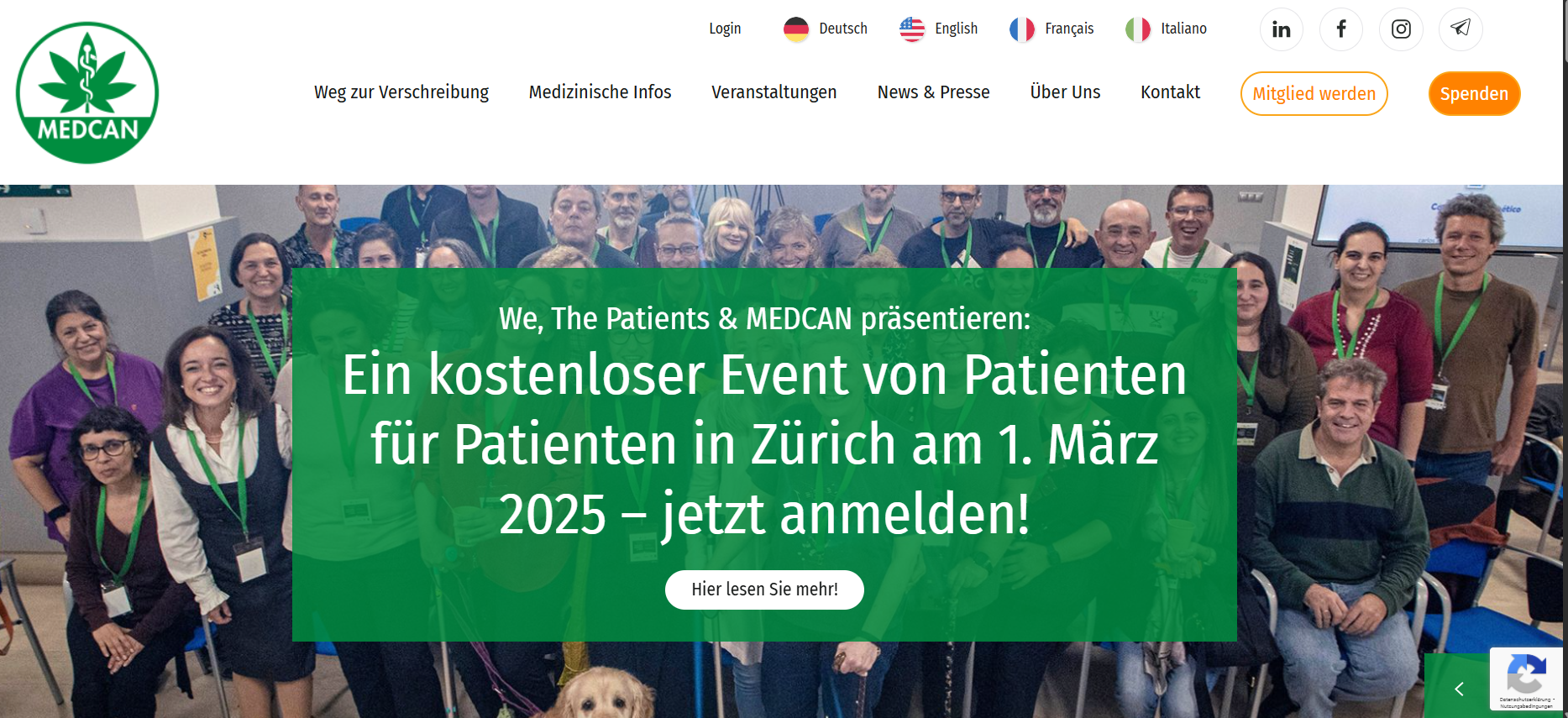Viewport: 1568px width, 718px height.
Task: Open Über Uns menu
Action: tap(1065, 92)
